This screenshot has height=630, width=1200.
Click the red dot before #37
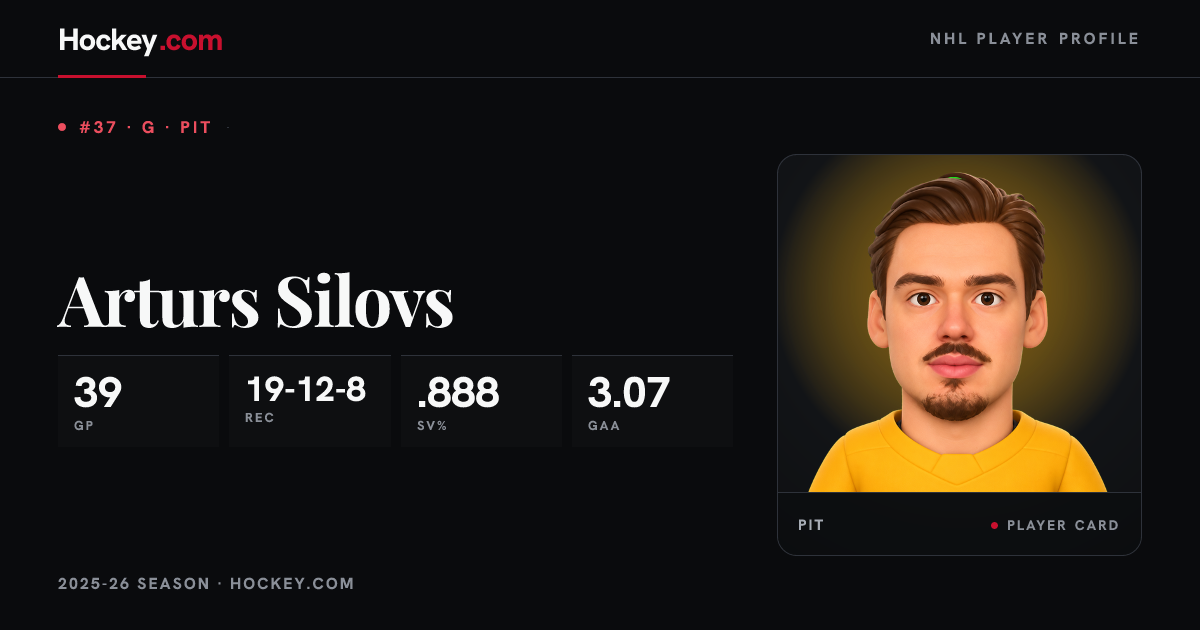(x=62, y=127)
